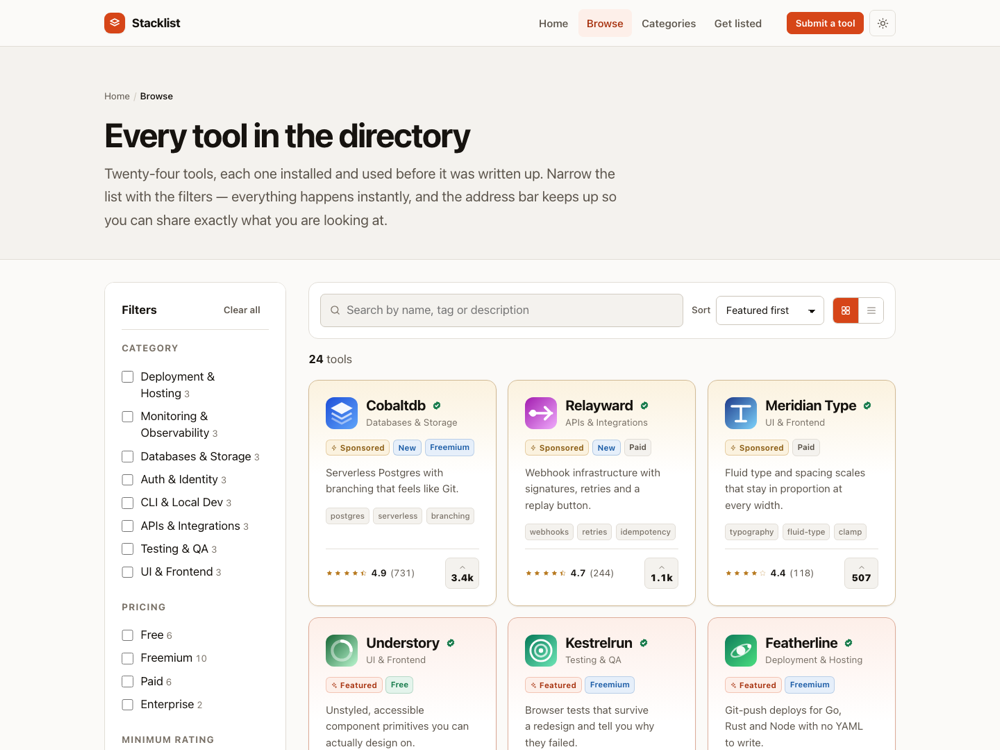
Task: Open the Meridian Type title link
Action: click(811, 406)
